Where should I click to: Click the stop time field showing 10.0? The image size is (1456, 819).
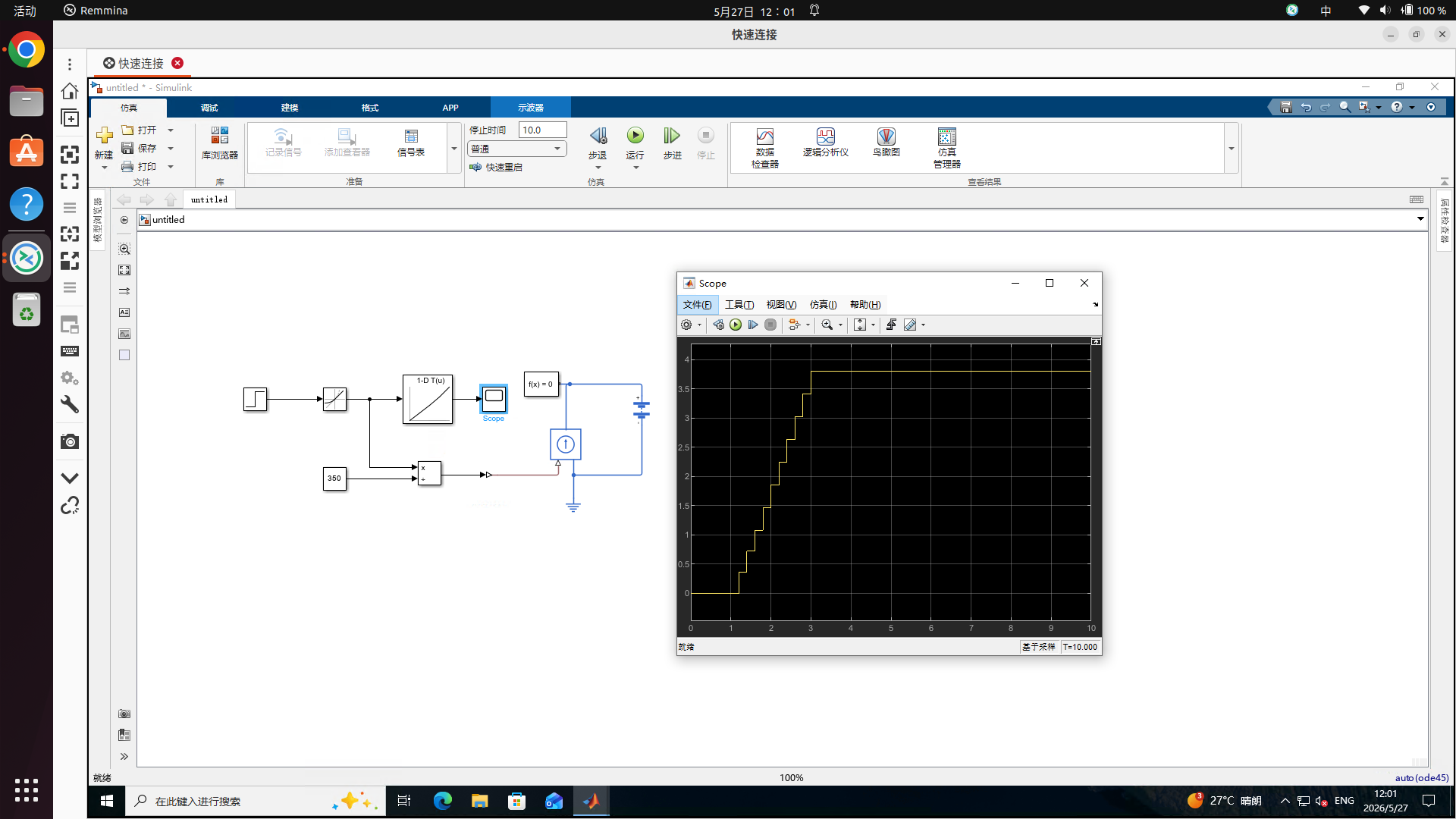pos(542,130)
